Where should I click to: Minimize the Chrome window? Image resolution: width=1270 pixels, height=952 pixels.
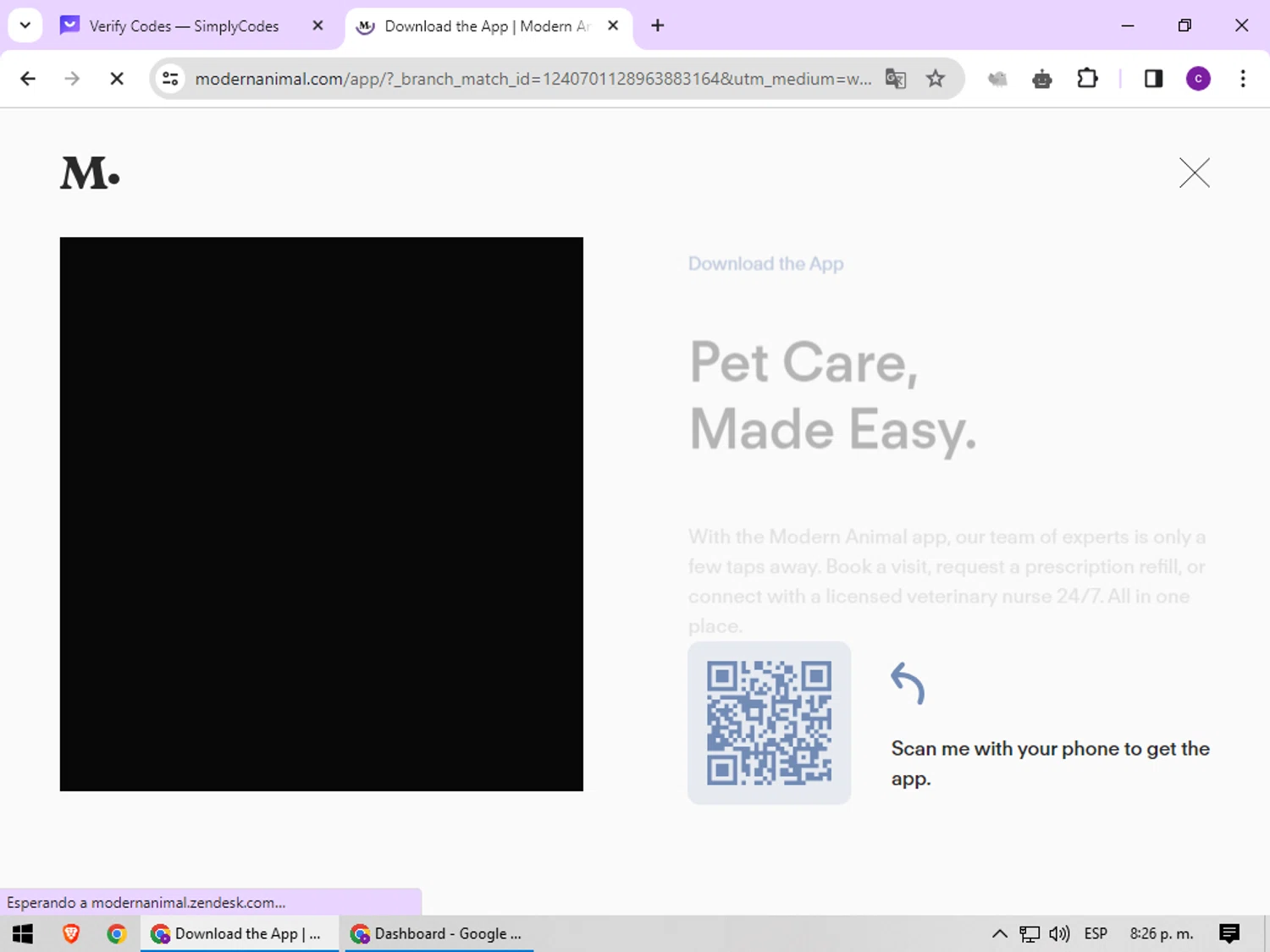pos(1128,25)
